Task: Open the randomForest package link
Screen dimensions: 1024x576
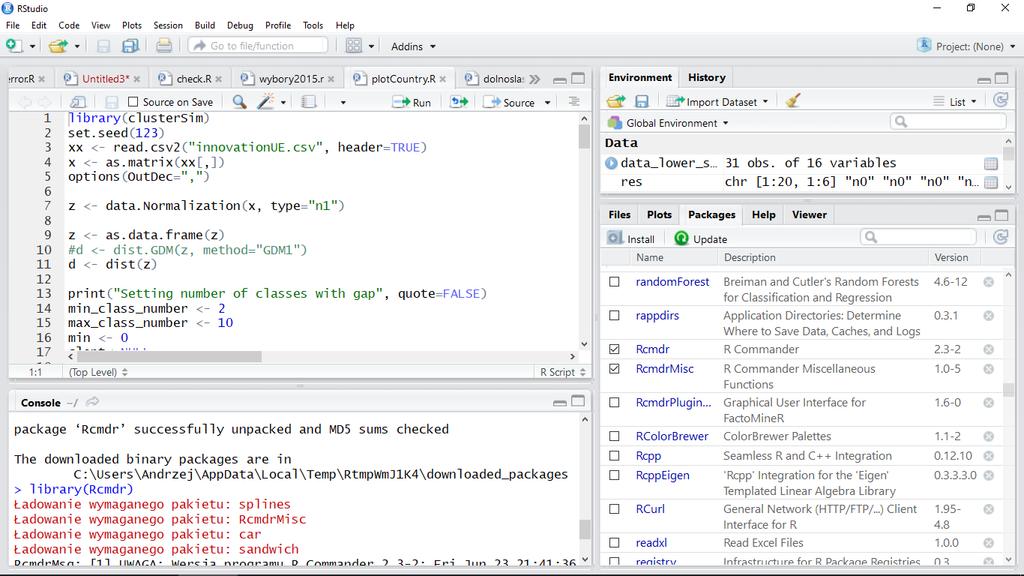Action: point(672,281)
